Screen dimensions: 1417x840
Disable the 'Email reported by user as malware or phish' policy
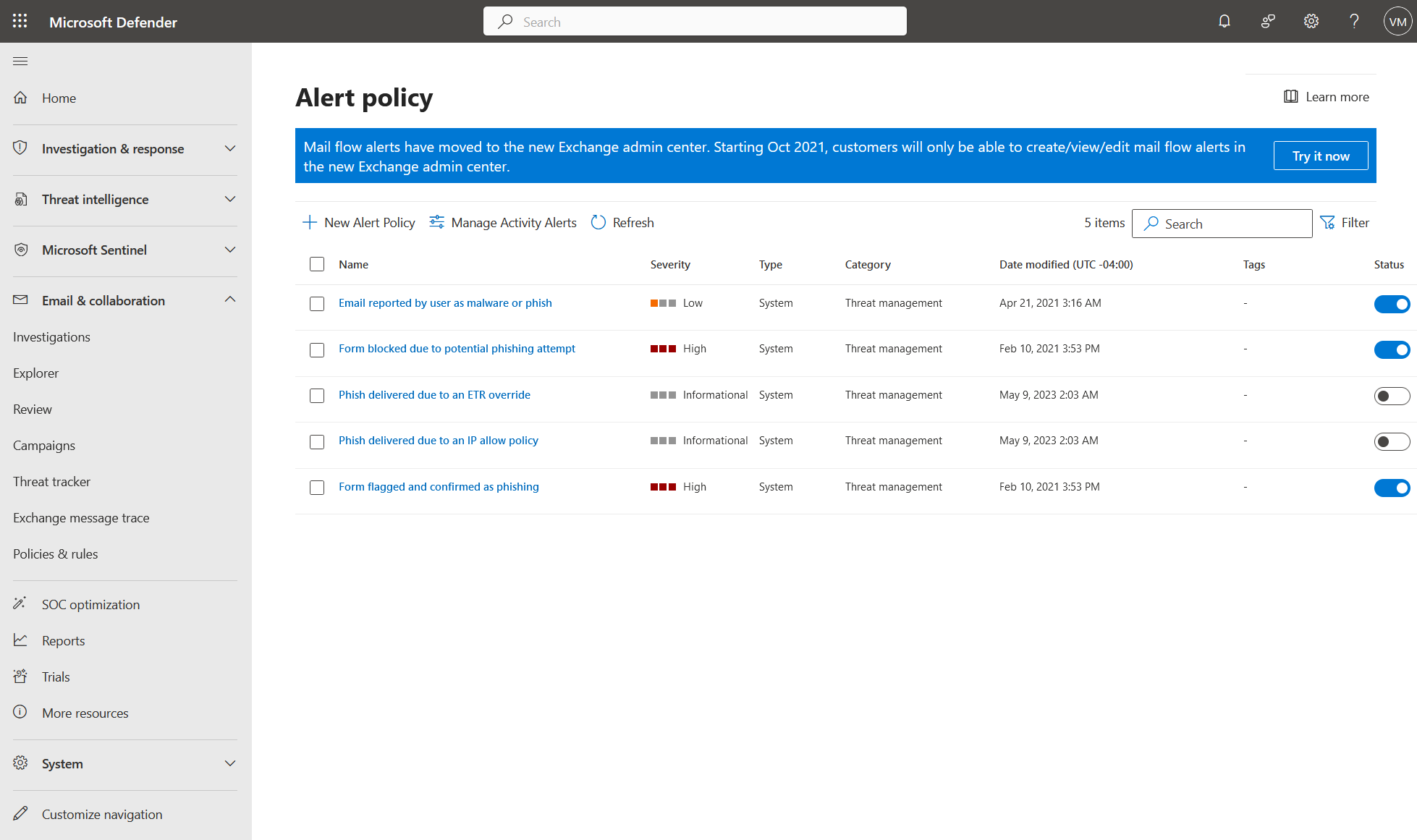[x=1392, y=304]
